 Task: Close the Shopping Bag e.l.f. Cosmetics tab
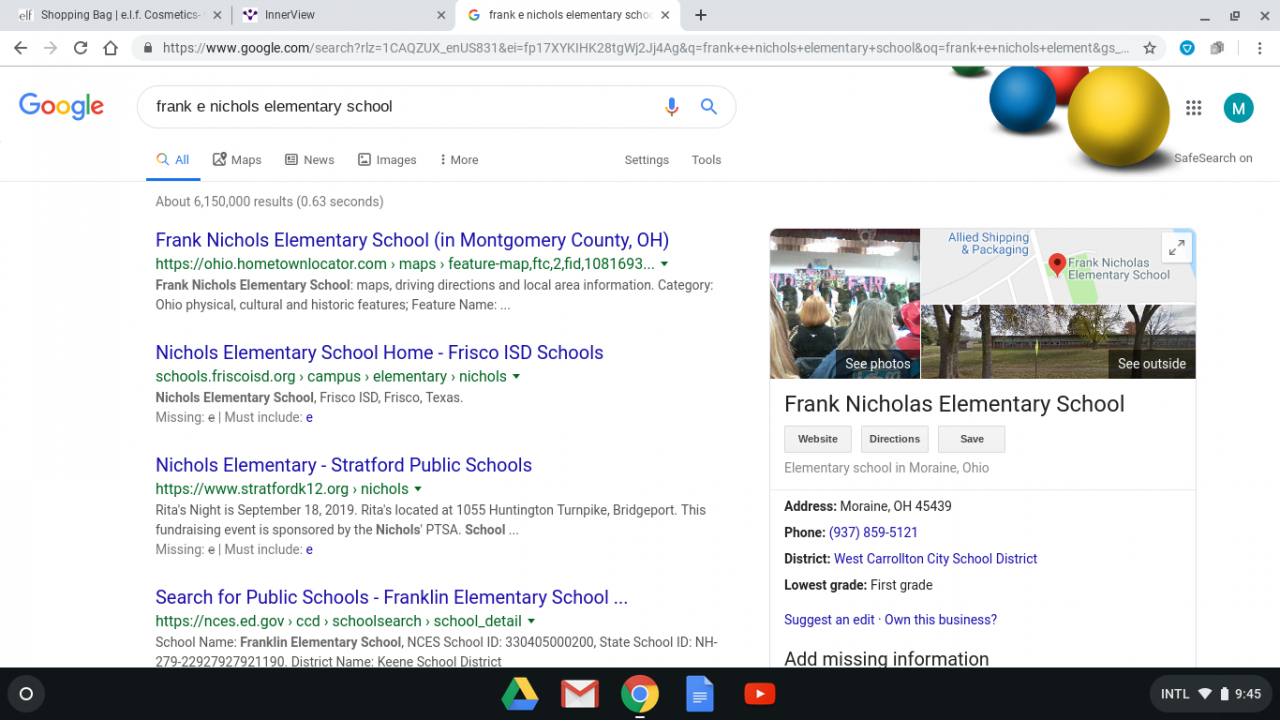217,15
